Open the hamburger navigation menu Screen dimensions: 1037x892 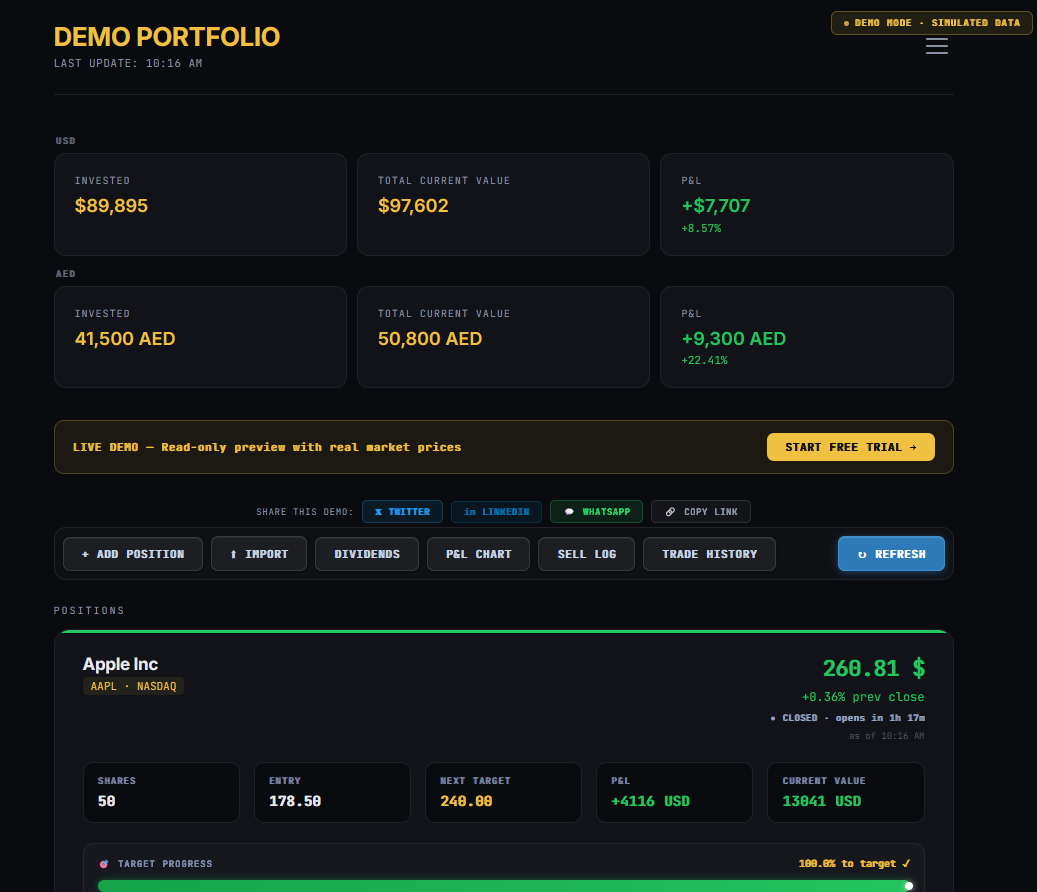click(x=936, y=46)
